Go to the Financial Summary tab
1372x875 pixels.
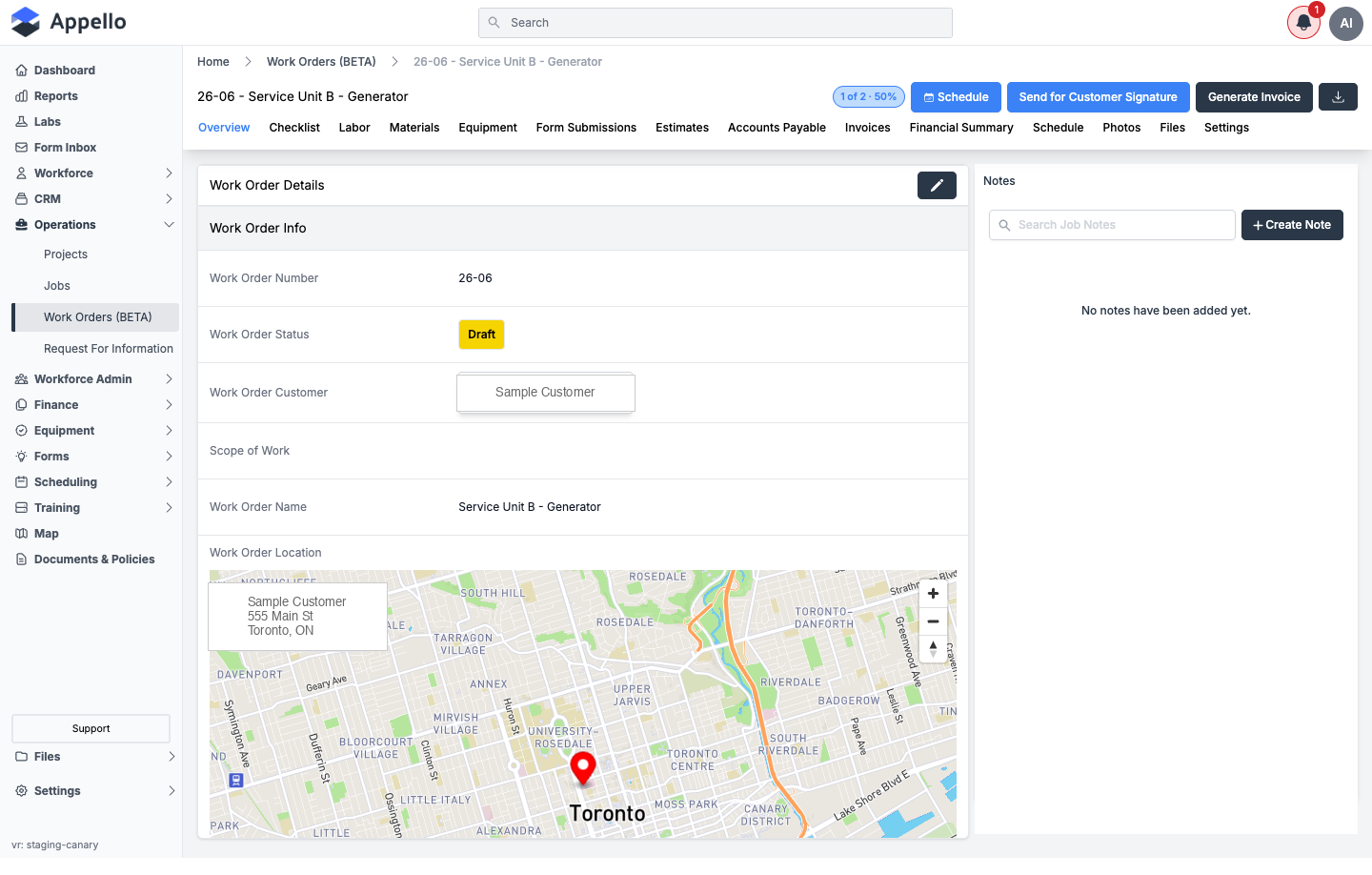[961, 128]
